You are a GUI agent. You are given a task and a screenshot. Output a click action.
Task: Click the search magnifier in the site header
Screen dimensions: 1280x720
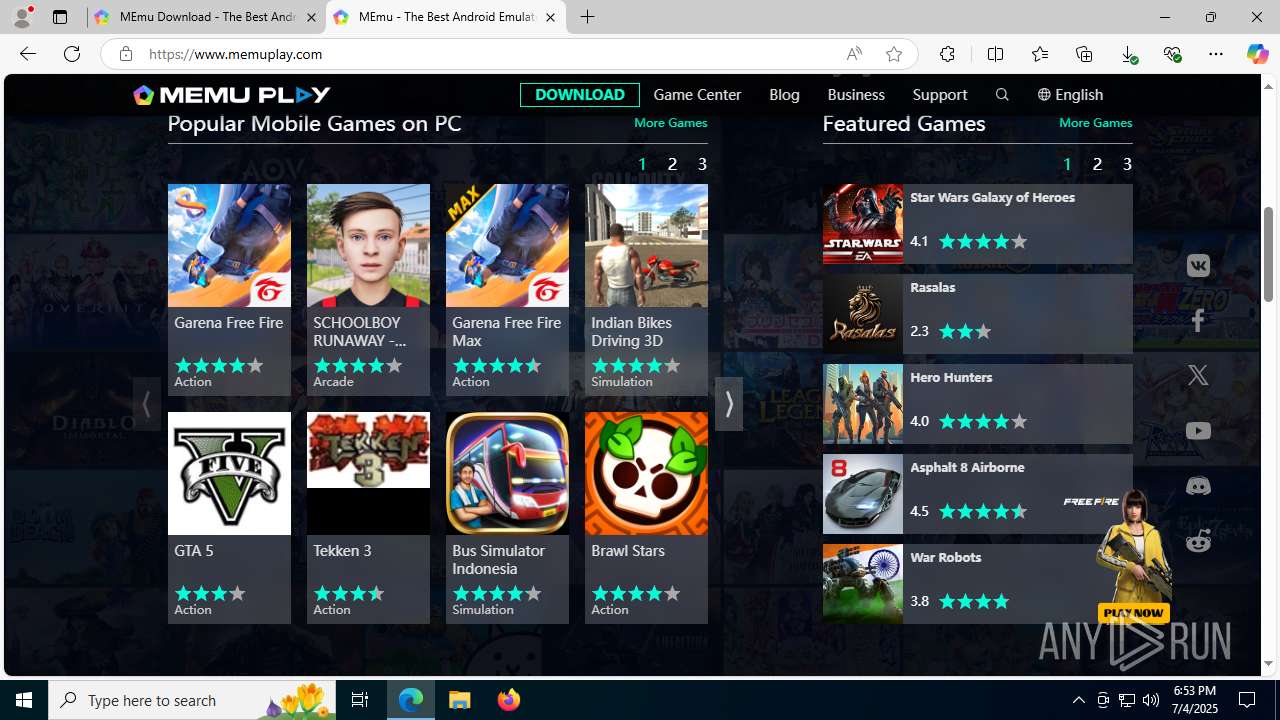[x=1002, y=95]
